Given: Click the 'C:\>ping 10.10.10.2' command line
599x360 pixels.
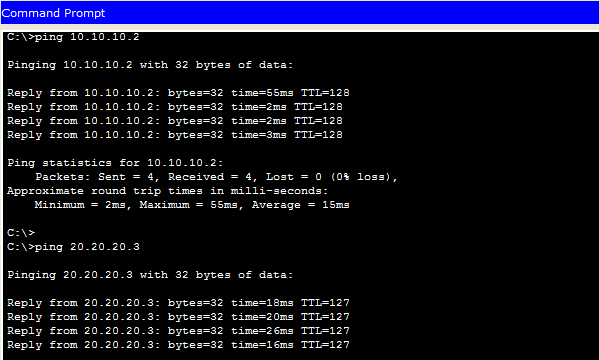Looking at the screenshot, I should click(x=73, y=37).
